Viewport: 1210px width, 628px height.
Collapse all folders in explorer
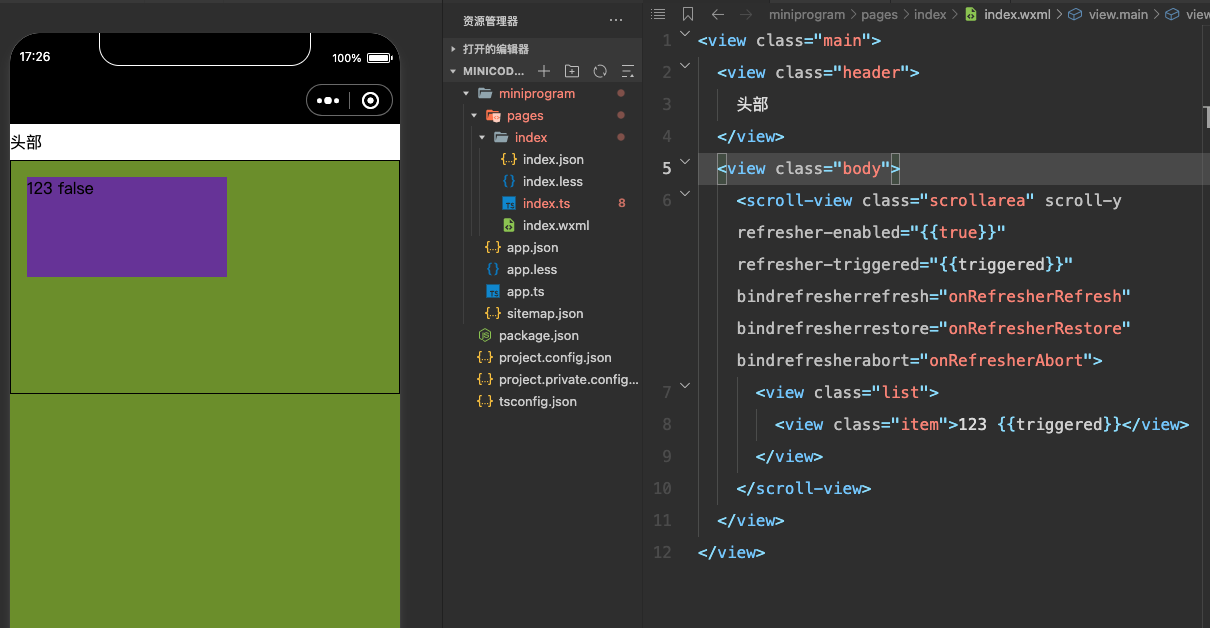coord(628,71)
